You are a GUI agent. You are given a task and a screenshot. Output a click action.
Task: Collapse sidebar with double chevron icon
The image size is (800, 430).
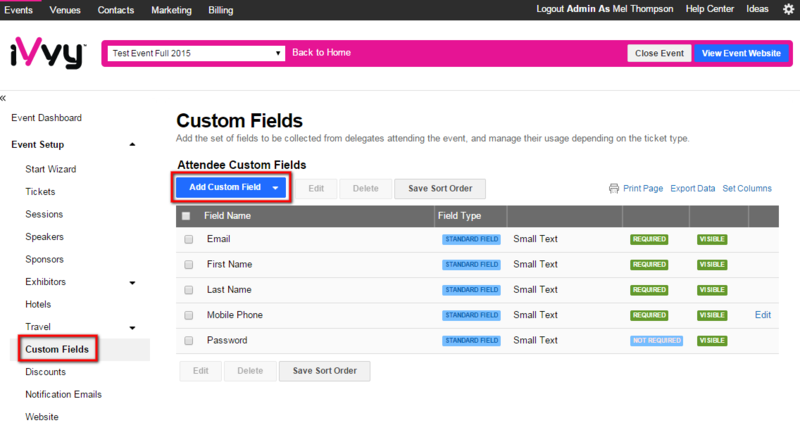tap(3, 98)
